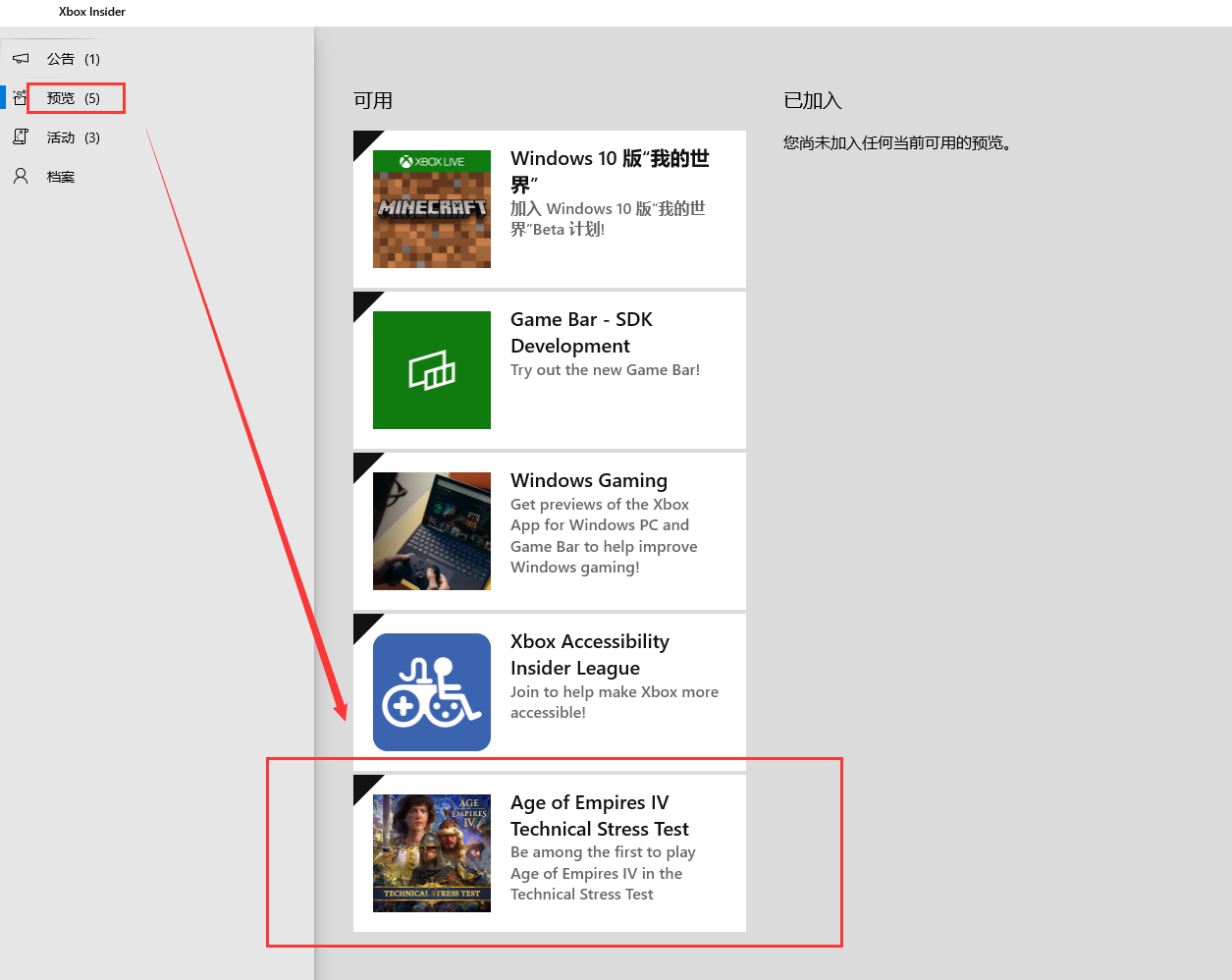Click the 已加入 section heading
This screenshot has width=1232, height=980.
813,100
